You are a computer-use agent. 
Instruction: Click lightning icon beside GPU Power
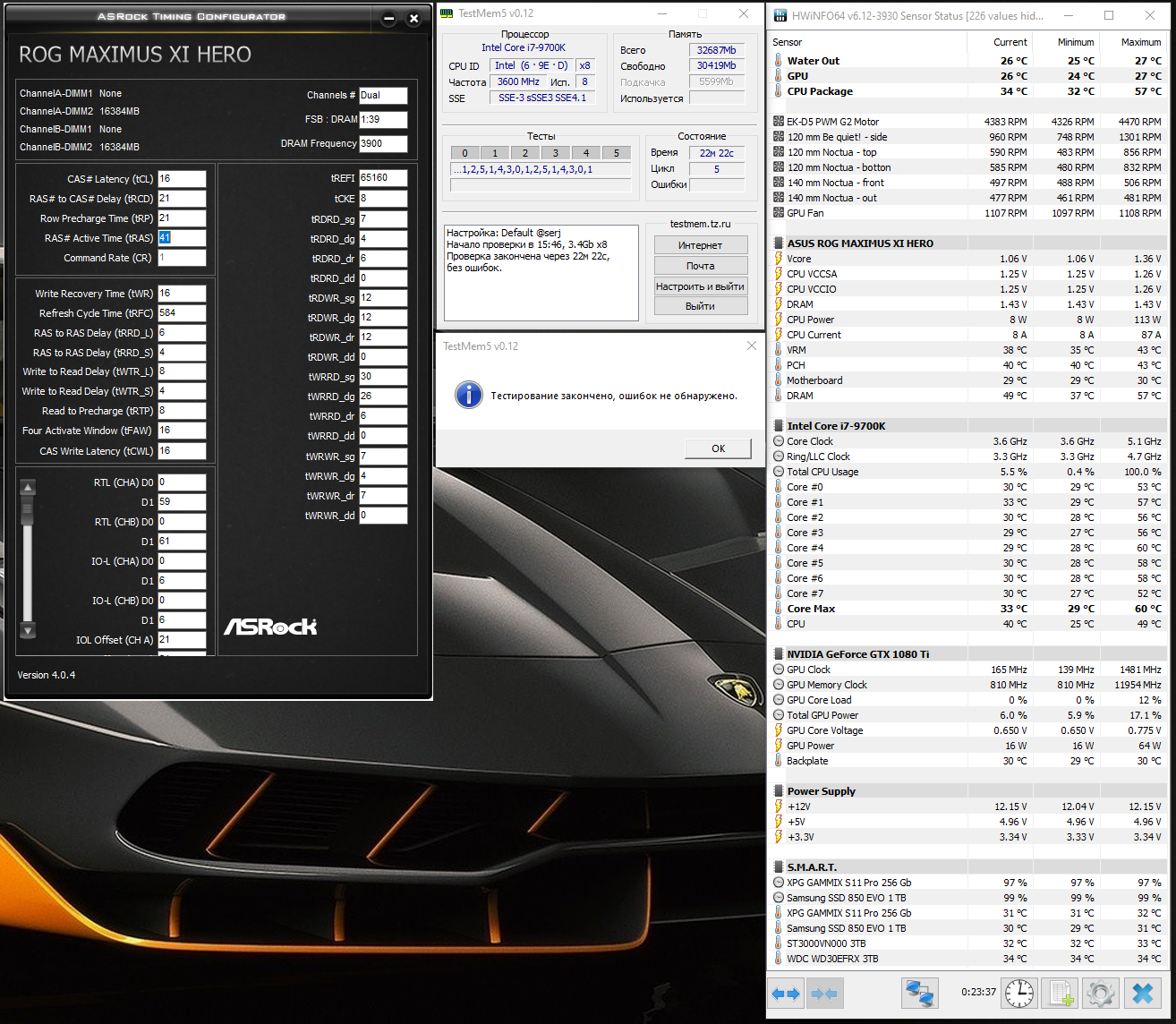(x=779, y=746)
